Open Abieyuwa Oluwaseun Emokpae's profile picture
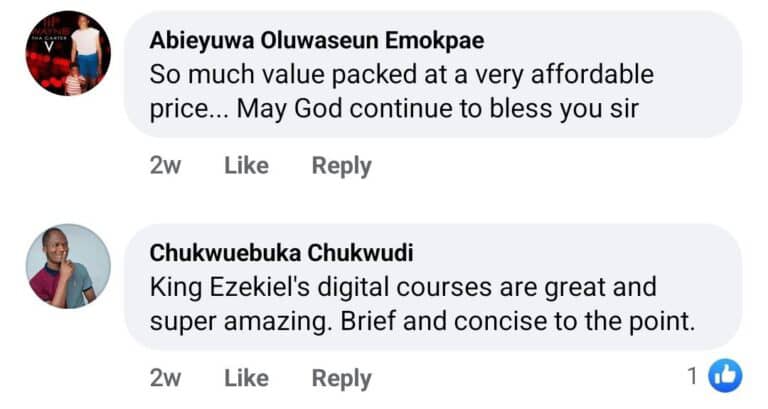 click(68, 53)
